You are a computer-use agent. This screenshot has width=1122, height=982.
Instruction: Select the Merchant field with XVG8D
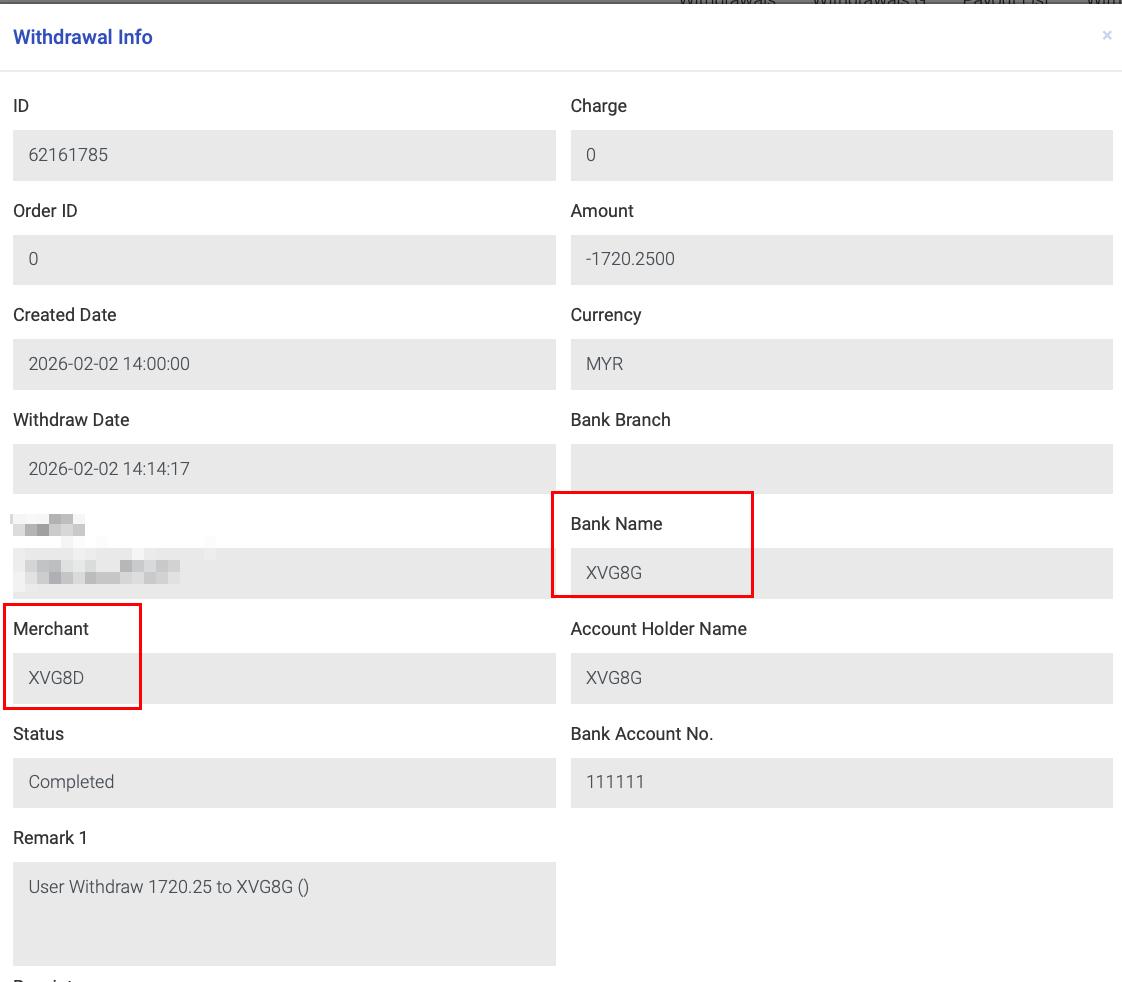[284, 678]
